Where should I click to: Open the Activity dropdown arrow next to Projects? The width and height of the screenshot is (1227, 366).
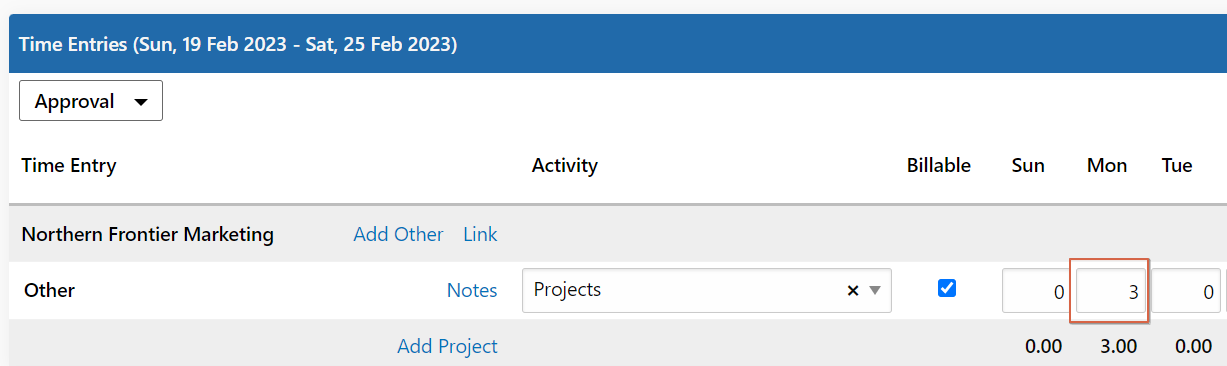point(875,290)
